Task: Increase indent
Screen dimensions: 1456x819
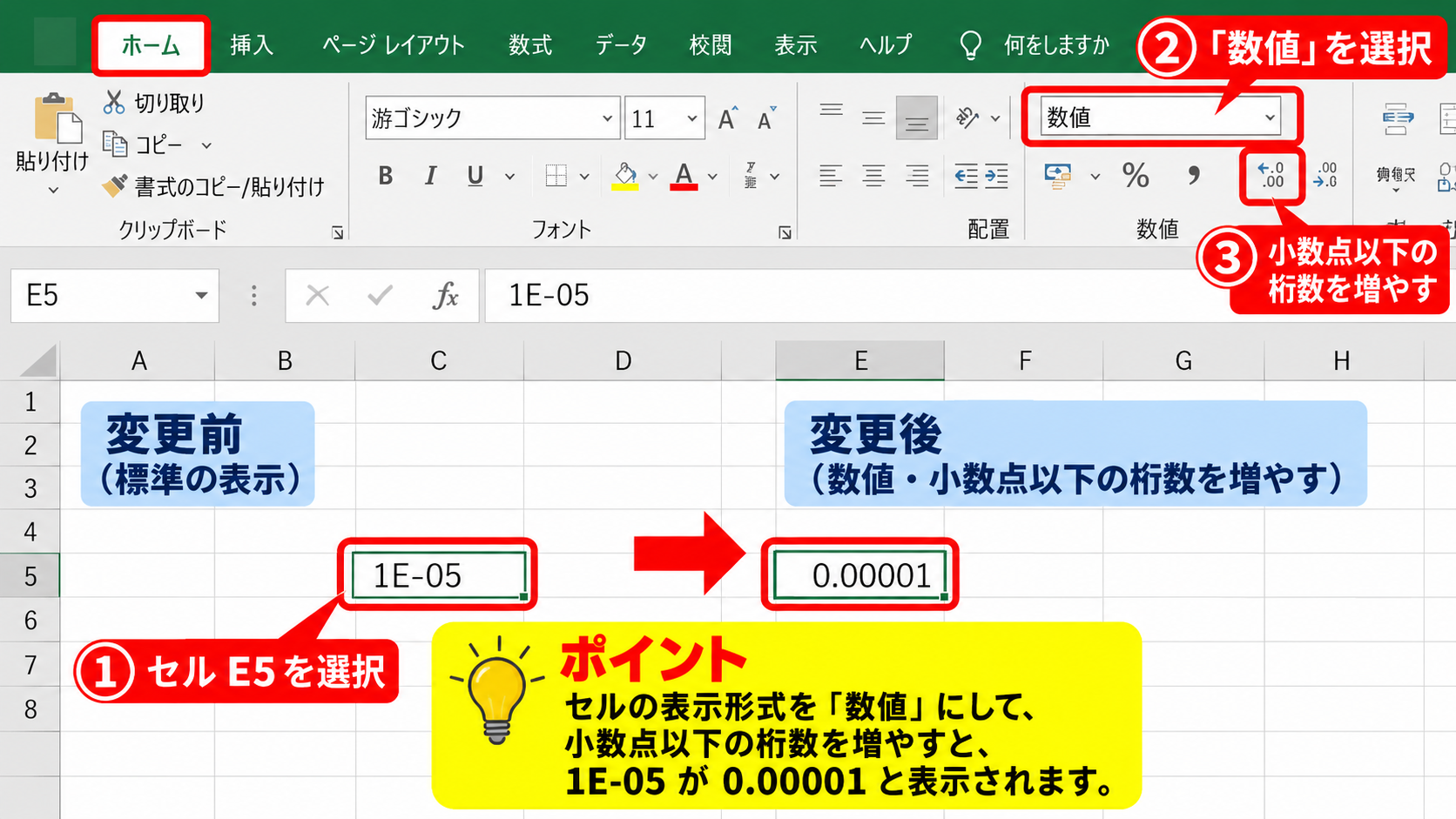Action: 996,176
